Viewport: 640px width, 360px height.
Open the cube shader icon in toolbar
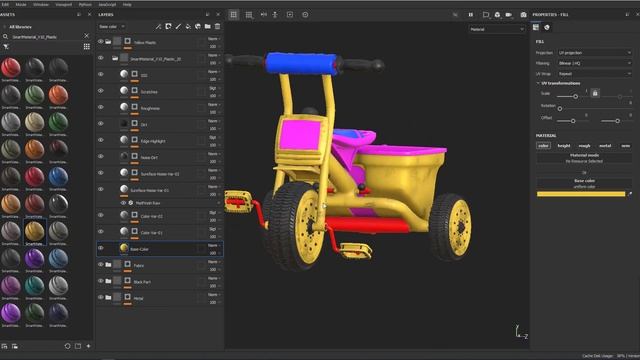click(497, 15)
